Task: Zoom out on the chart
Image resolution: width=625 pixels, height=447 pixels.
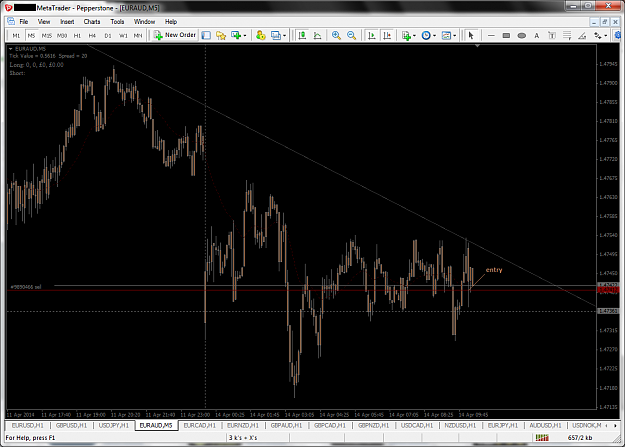Action: [352, 35]
